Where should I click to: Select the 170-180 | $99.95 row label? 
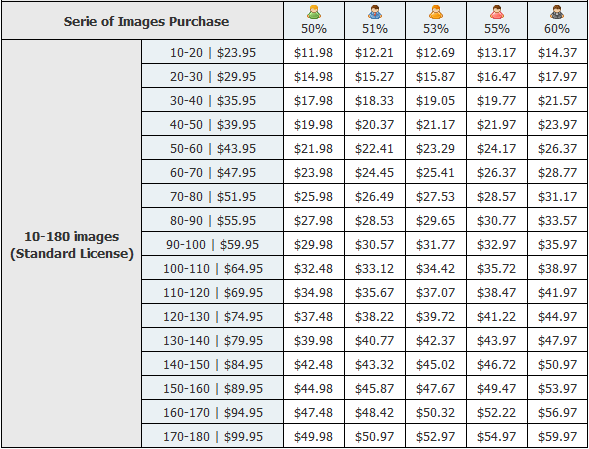pos(213,437)
